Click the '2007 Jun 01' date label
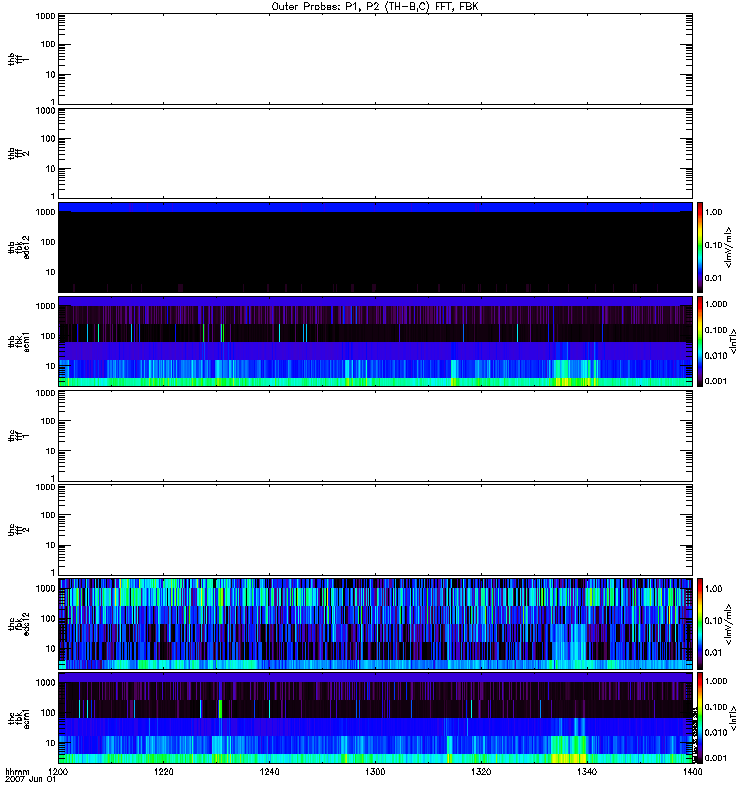Screen dimensions: 750x800 click(30, 779)
